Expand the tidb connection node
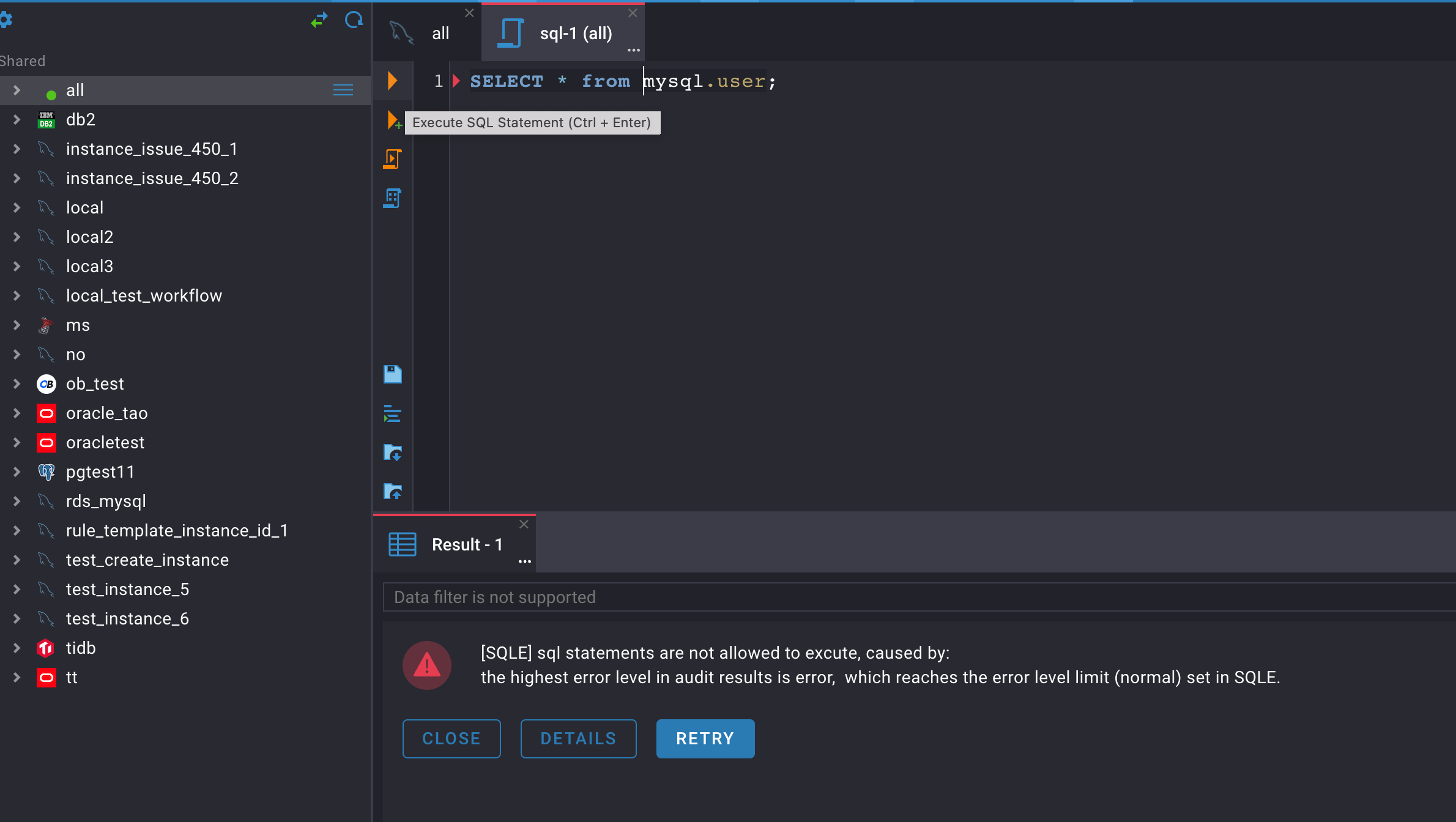Image resolution: width=1456 pixels, height=822 pixels. 16,648
